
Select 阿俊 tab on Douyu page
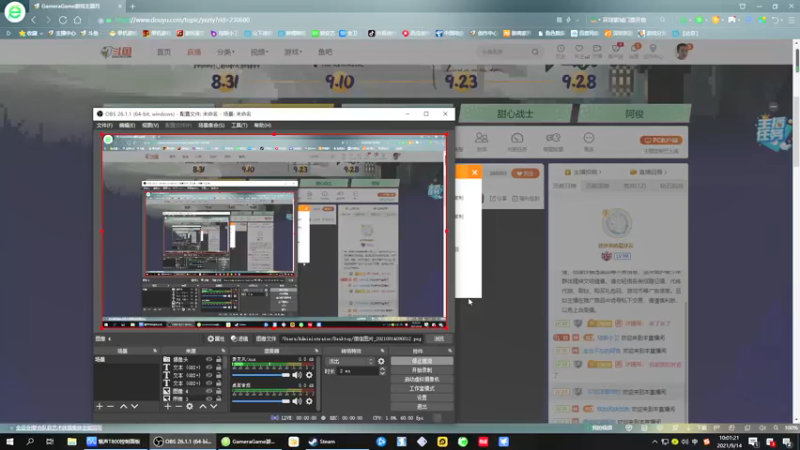pyautogui.click(x=634, y=114)
